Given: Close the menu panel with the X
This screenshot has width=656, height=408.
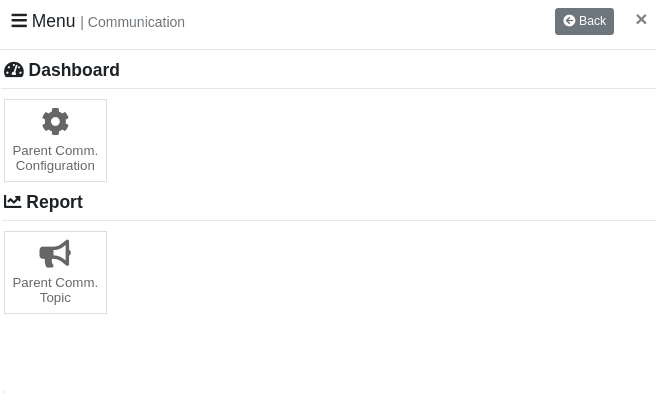Looking at the screenshot, I should [641, 19].
